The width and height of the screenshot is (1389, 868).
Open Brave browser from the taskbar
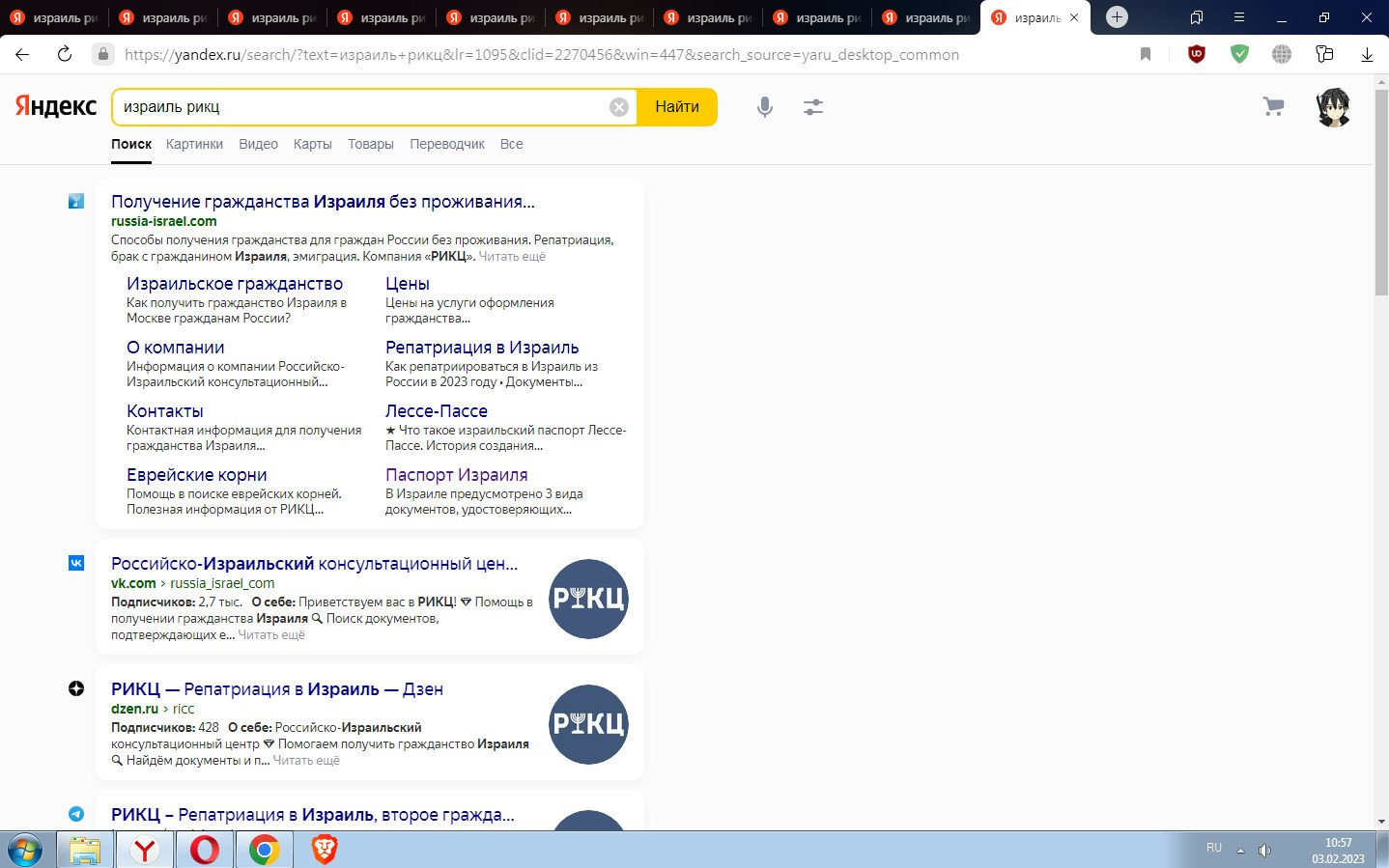click(x=325, y=850)
